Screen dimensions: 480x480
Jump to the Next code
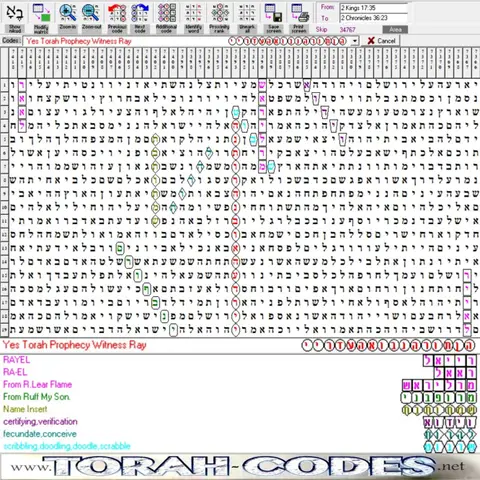pyautogui.click(x=140, y=17)
